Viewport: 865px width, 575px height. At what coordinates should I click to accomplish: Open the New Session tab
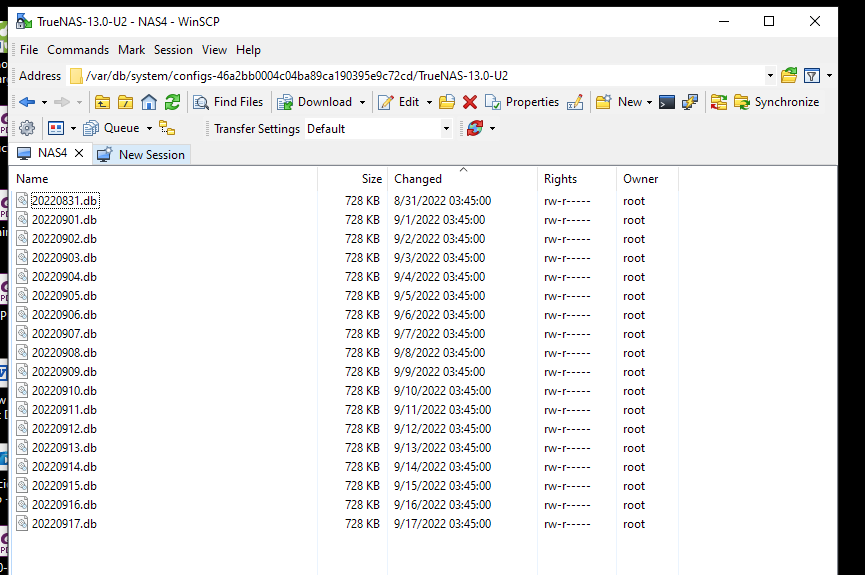click(141, 155)
